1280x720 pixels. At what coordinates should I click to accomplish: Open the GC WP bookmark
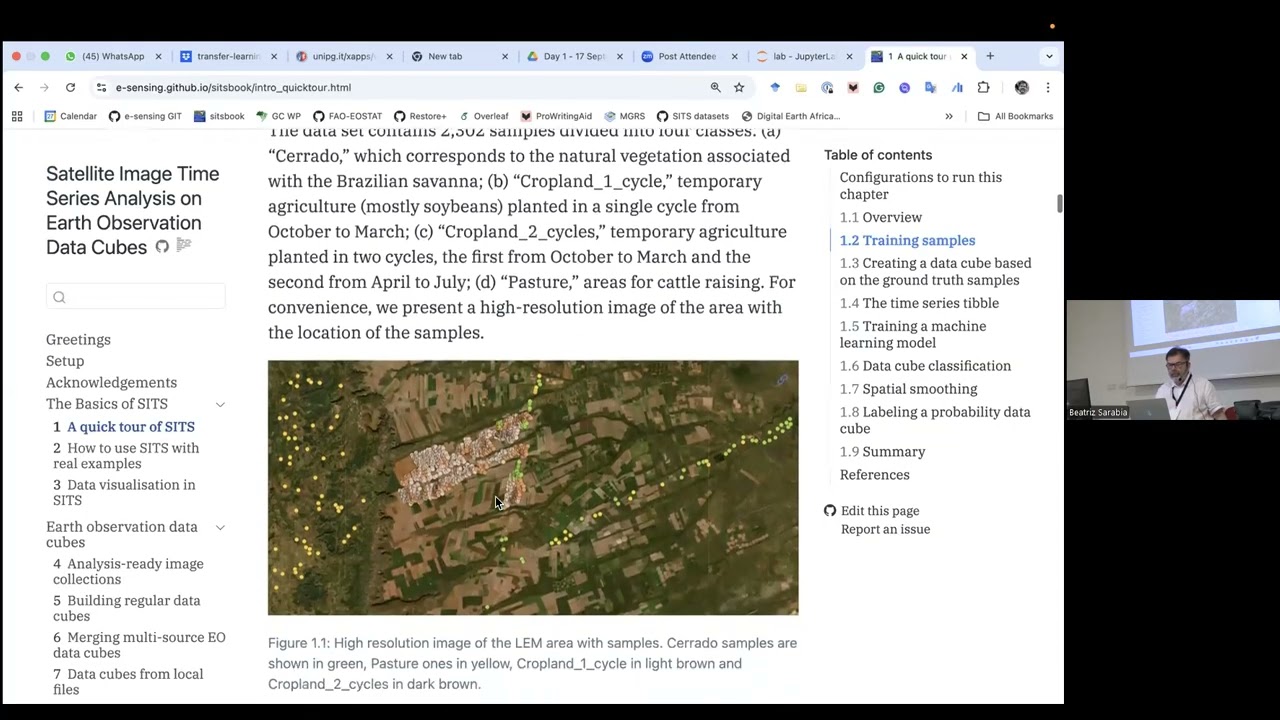(x=278, y=116)
